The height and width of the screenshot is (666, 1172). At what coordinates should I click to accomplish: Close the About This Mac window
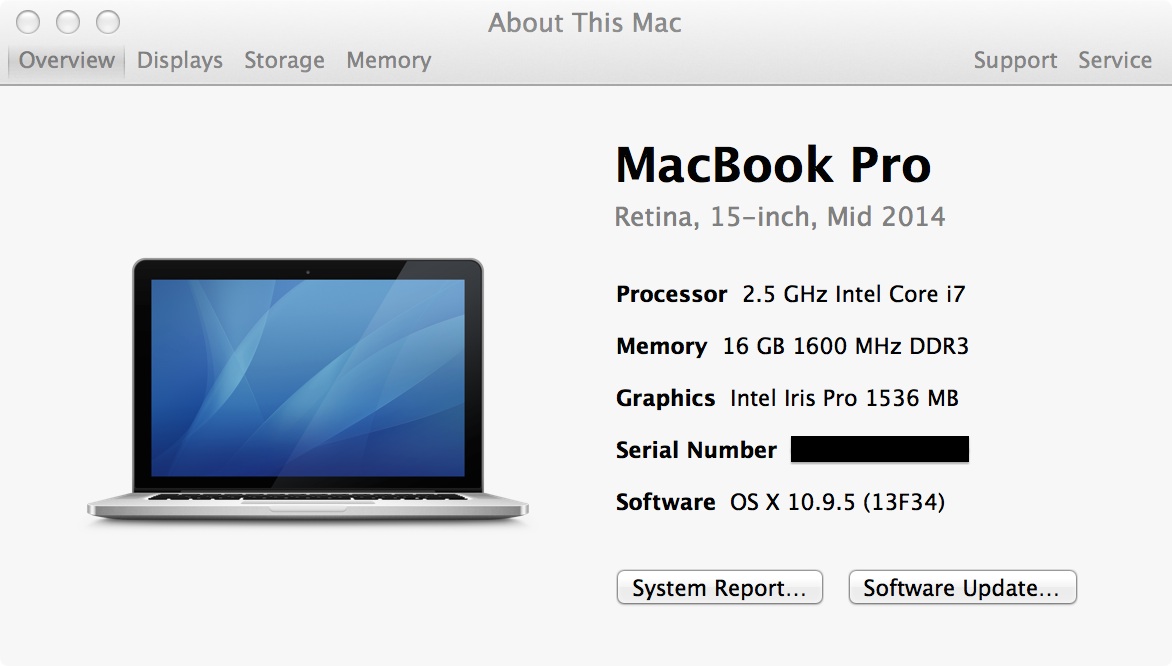tap(28, 22)
